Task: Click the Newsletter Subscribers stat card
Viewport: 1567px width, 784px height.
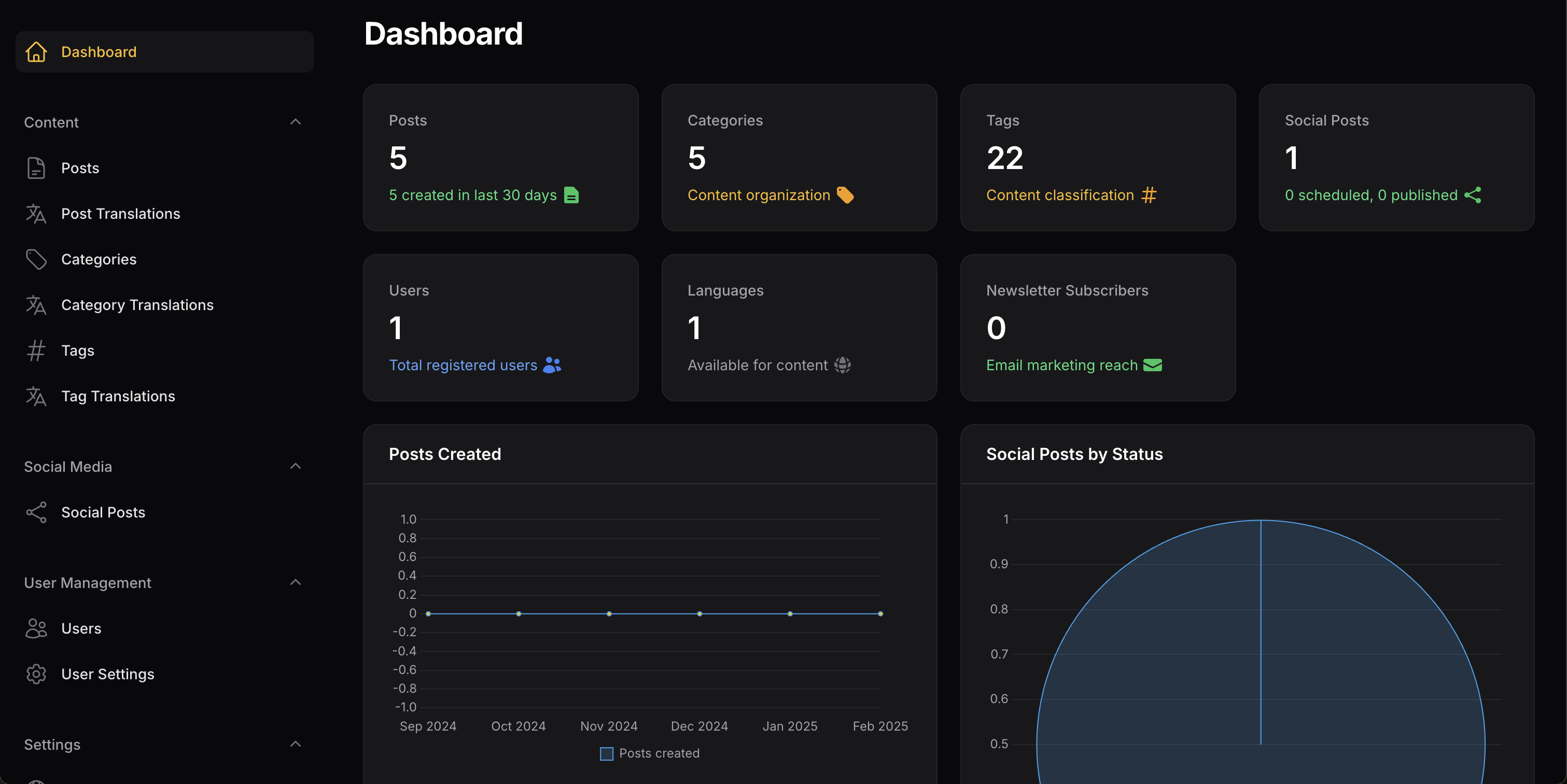Action: (x=1097, y=327)
